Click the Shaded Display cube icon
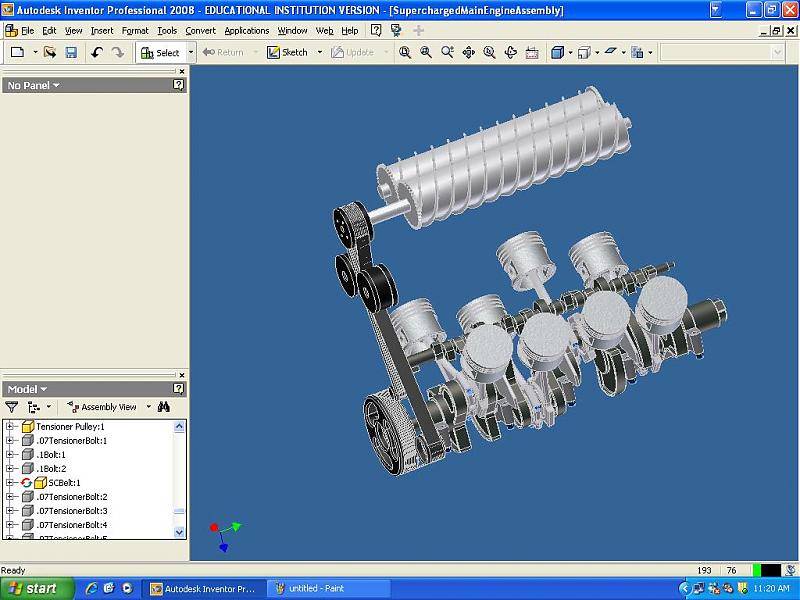This screenshot has width=800, height=600. point(557,52)
